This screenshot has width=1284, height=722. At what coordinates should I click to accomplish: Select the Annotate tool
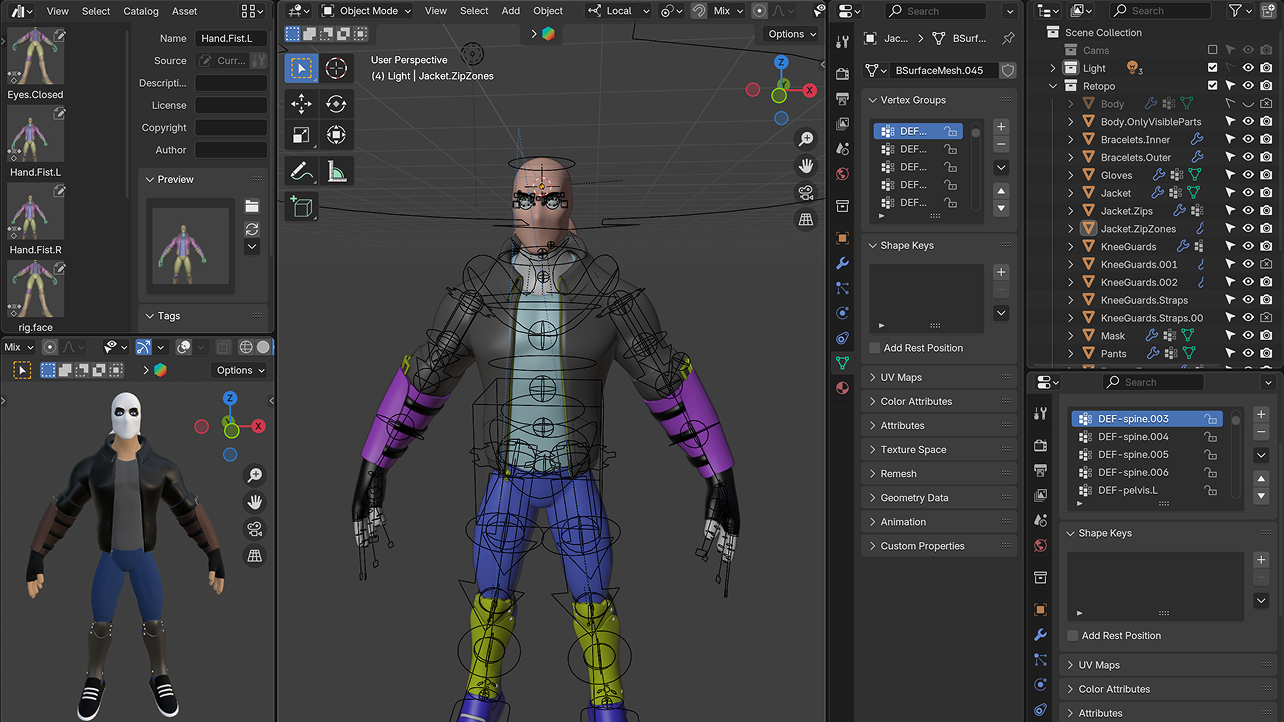pyautogui.click(x=301, y=172)
